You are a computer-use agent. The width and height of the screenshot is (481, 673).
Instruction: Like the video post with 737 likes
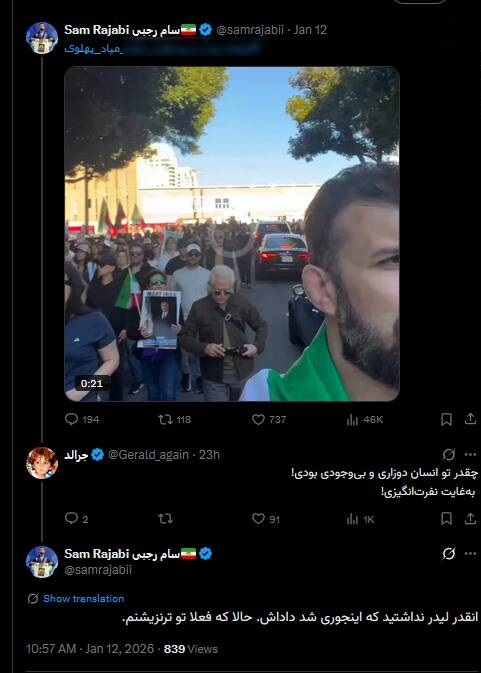[x=269, y=419]
